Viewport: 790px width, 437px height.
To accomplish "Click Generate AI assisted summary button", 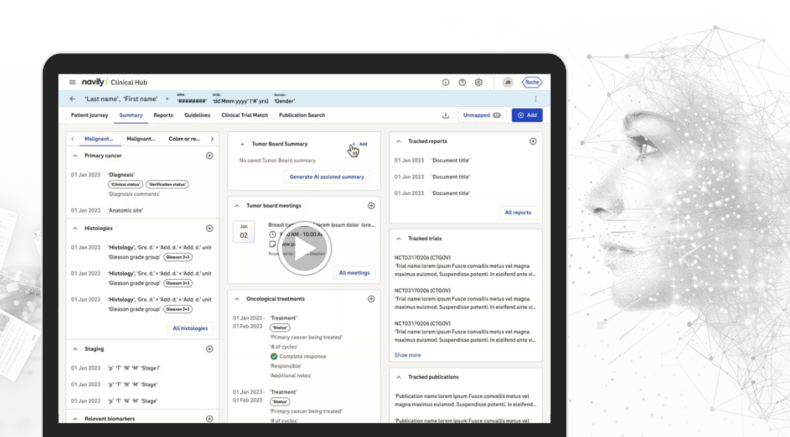I will pyautogui.click(x=328, y=177).
